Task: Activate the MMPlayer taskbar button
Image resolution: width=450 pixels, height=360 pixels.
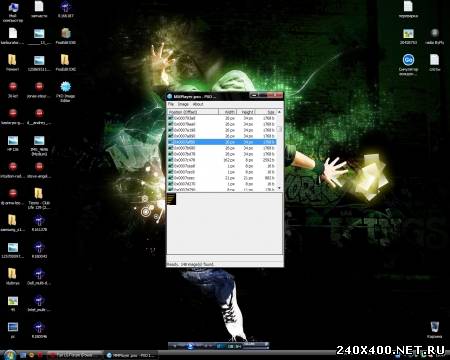Action: click(x=132, y=355)
